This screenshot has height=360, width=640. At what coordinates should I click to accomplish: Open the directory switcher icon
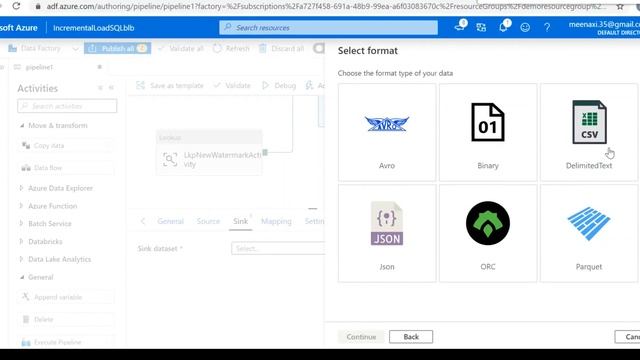[481, 27]
